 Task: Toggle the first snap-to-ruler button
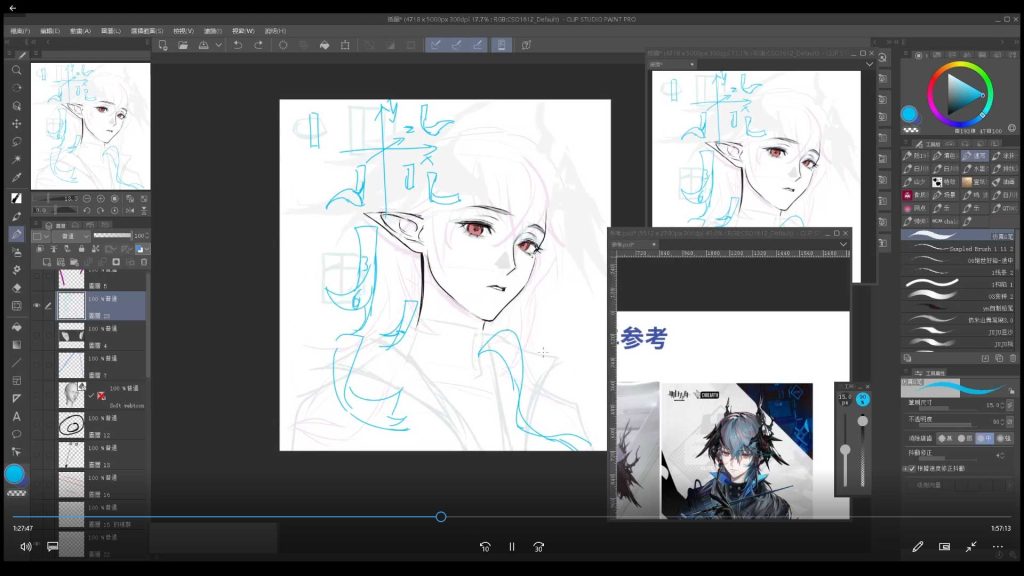[x=435, y=45]
